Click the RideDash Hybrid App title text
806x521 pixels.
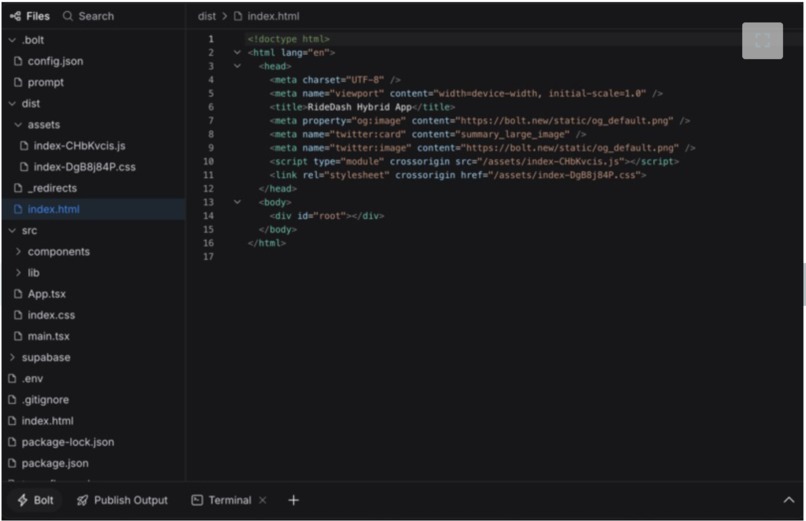pos(359,107)
